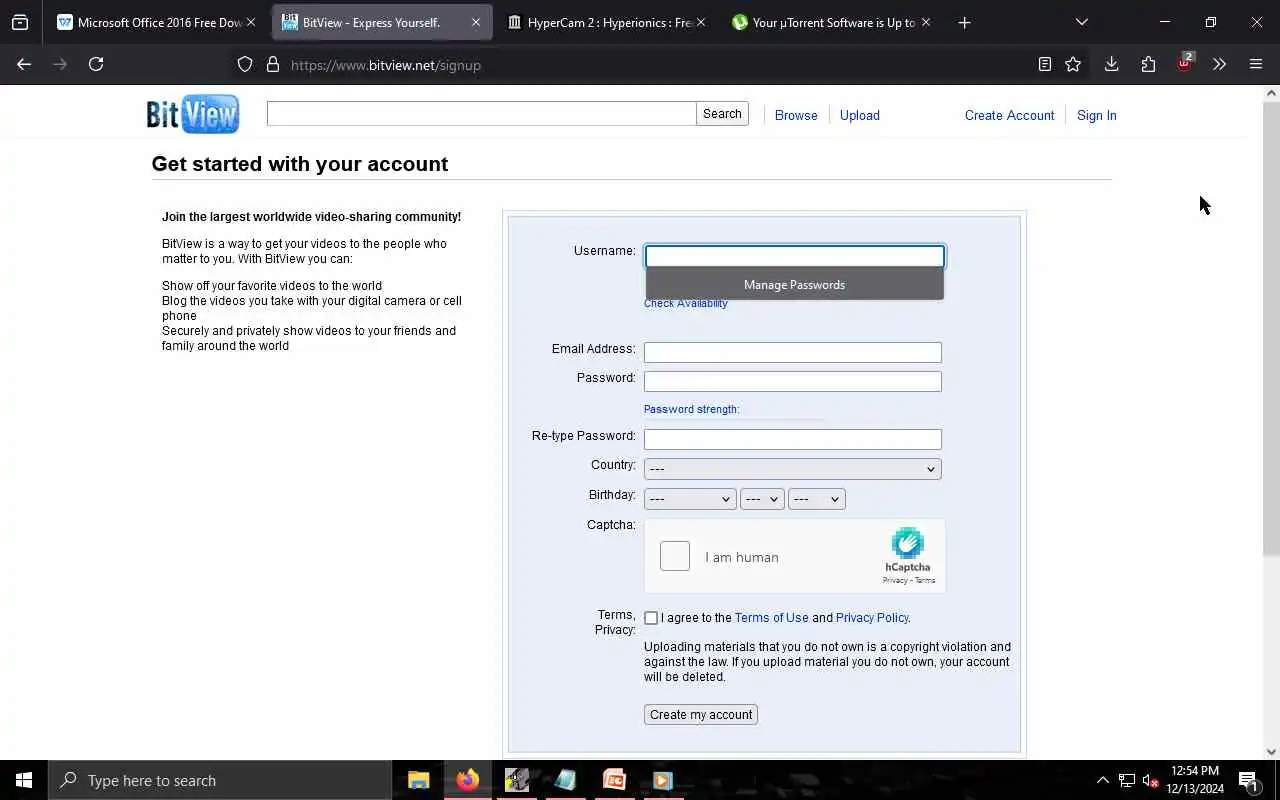Click the Windows taskbar search box
The image size is (1280, 800).
click(x=220, y=780)
